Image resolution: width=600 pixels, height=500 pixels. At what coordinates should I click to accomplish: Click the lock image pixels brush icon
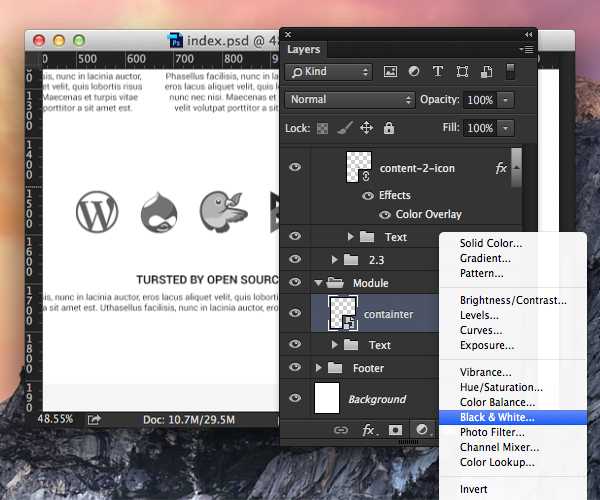(x=345, y=128)
